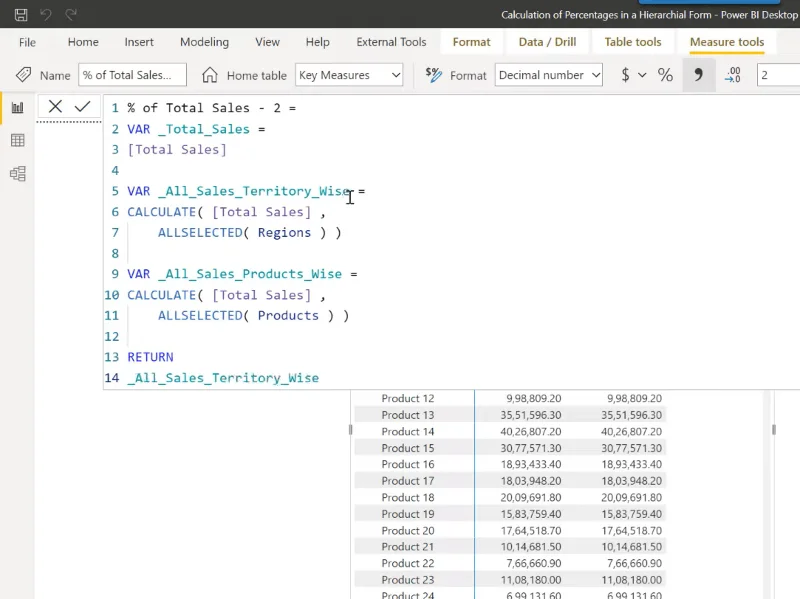
Task: Click the first 35,51,596.30 value cell
Action: click(531, 415)
